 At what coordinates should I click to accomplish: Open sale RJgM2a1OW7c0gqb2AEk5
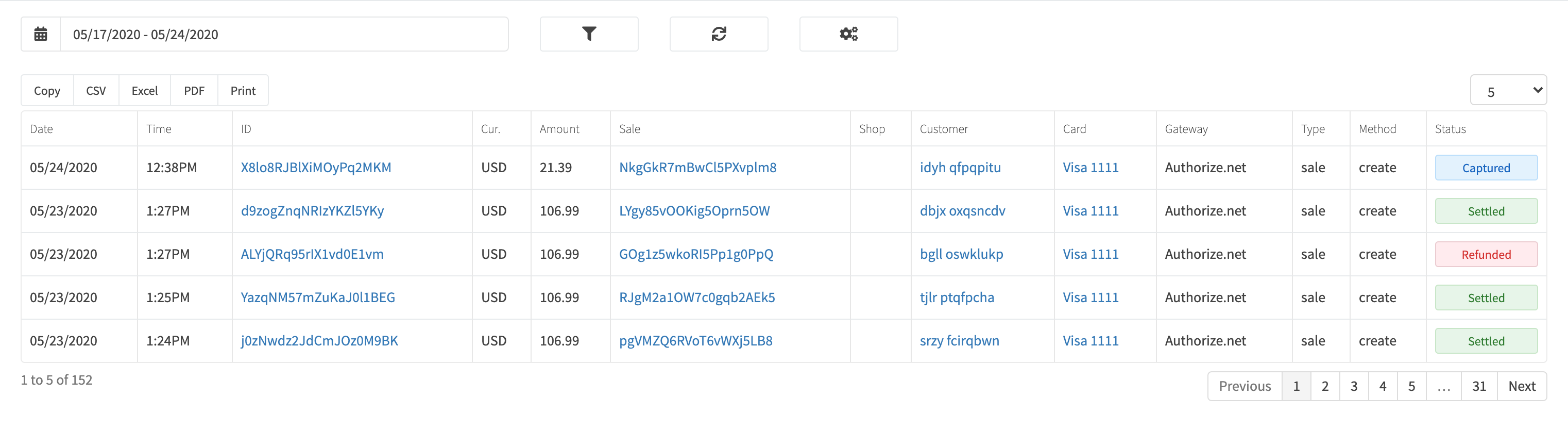click(x=697, y=298)
